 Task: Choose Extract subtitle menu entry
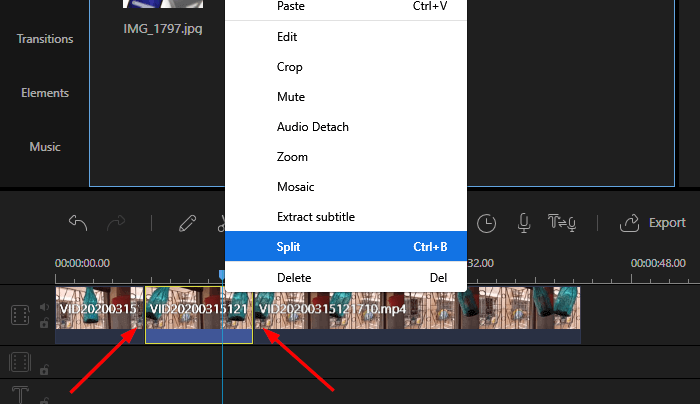[315, 216]
